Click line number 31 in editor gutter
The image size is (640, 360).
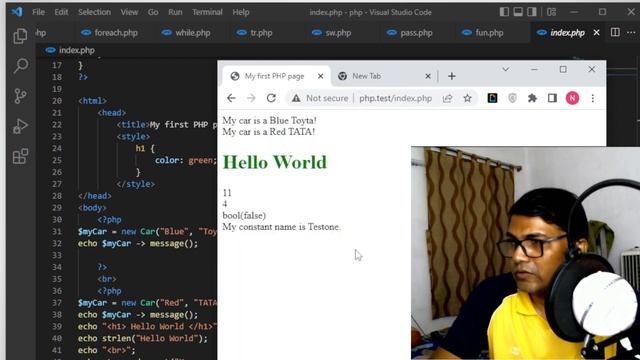pos(57,232)
